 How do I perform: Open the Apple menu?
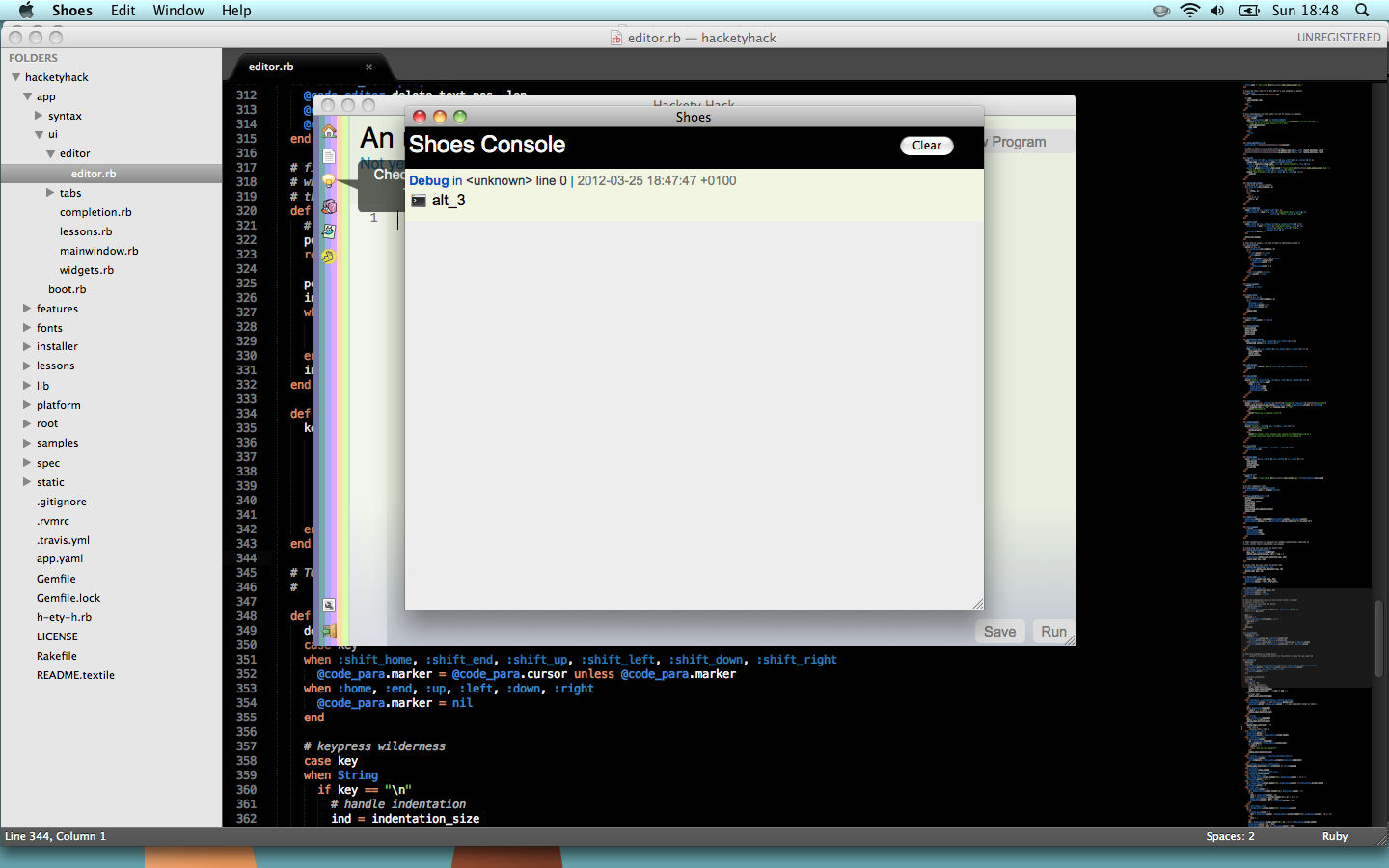26,11
